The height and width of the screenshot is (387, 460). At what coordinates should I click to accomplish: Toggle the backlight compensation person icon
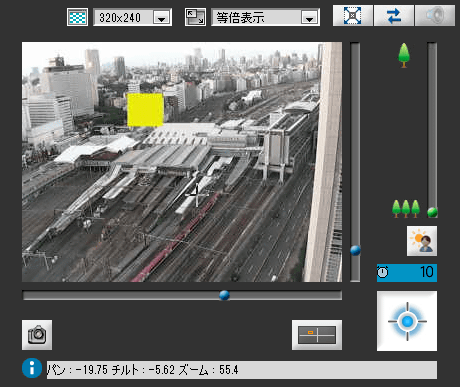(422, 241)
